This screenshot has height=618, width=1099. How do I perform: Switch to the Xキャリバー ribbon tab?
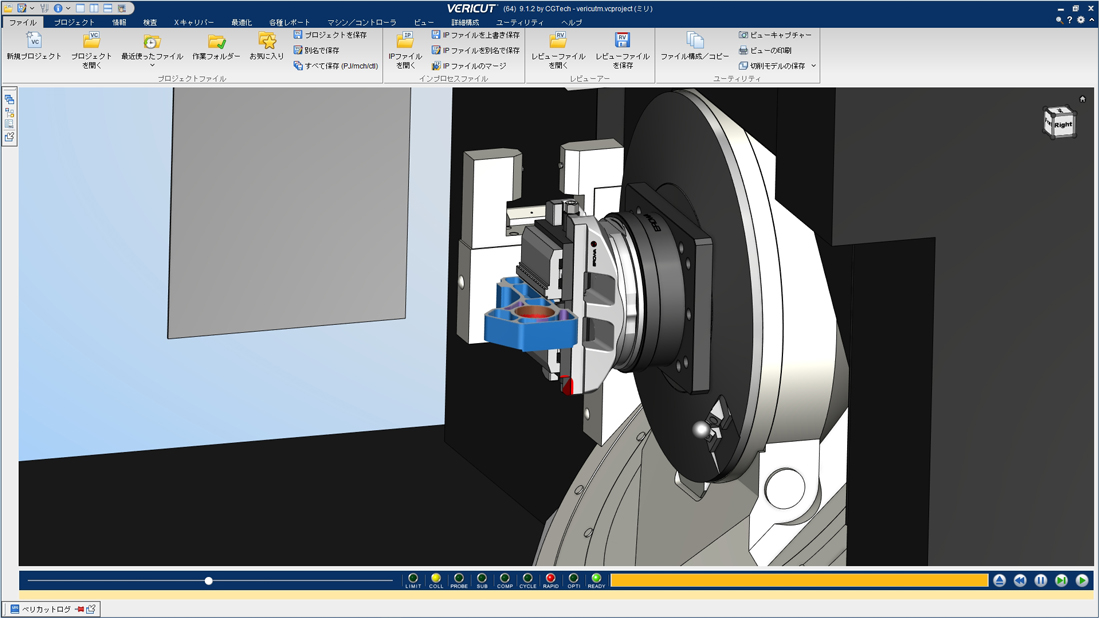click(x=193, y=22)
